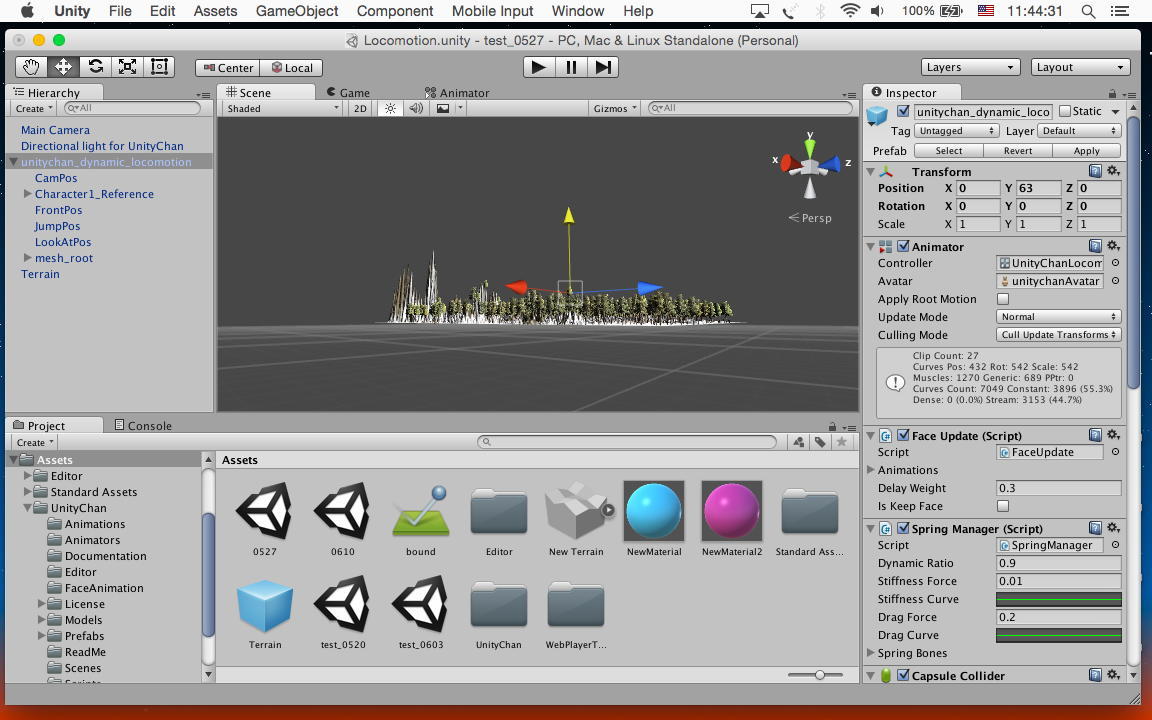Adjust the asset icon size slider
1152x720 pixels.
point(819,675)
